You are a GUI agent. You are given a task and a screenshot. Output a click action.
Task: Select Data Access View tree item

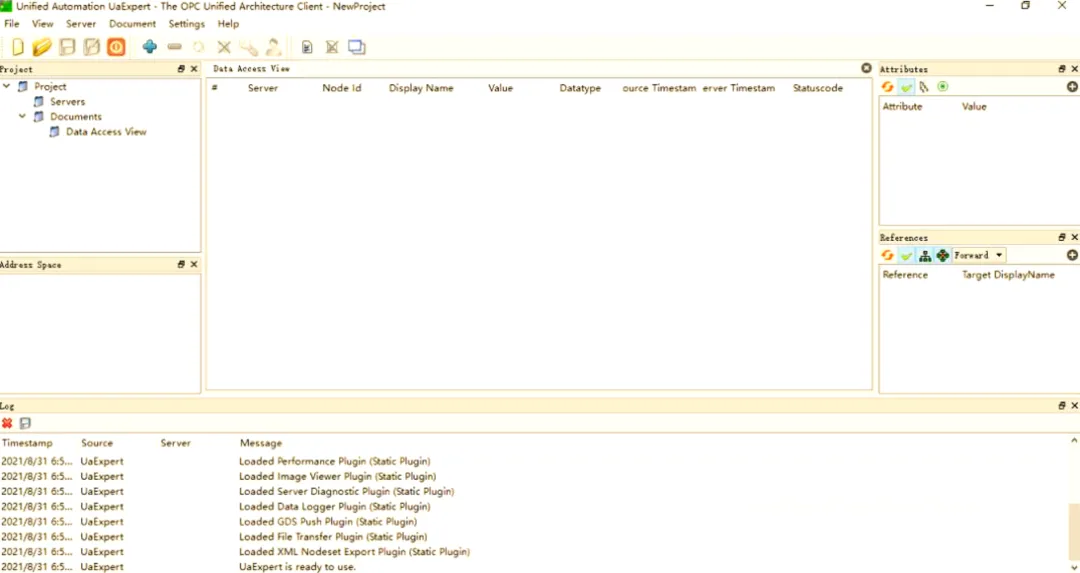106,132
